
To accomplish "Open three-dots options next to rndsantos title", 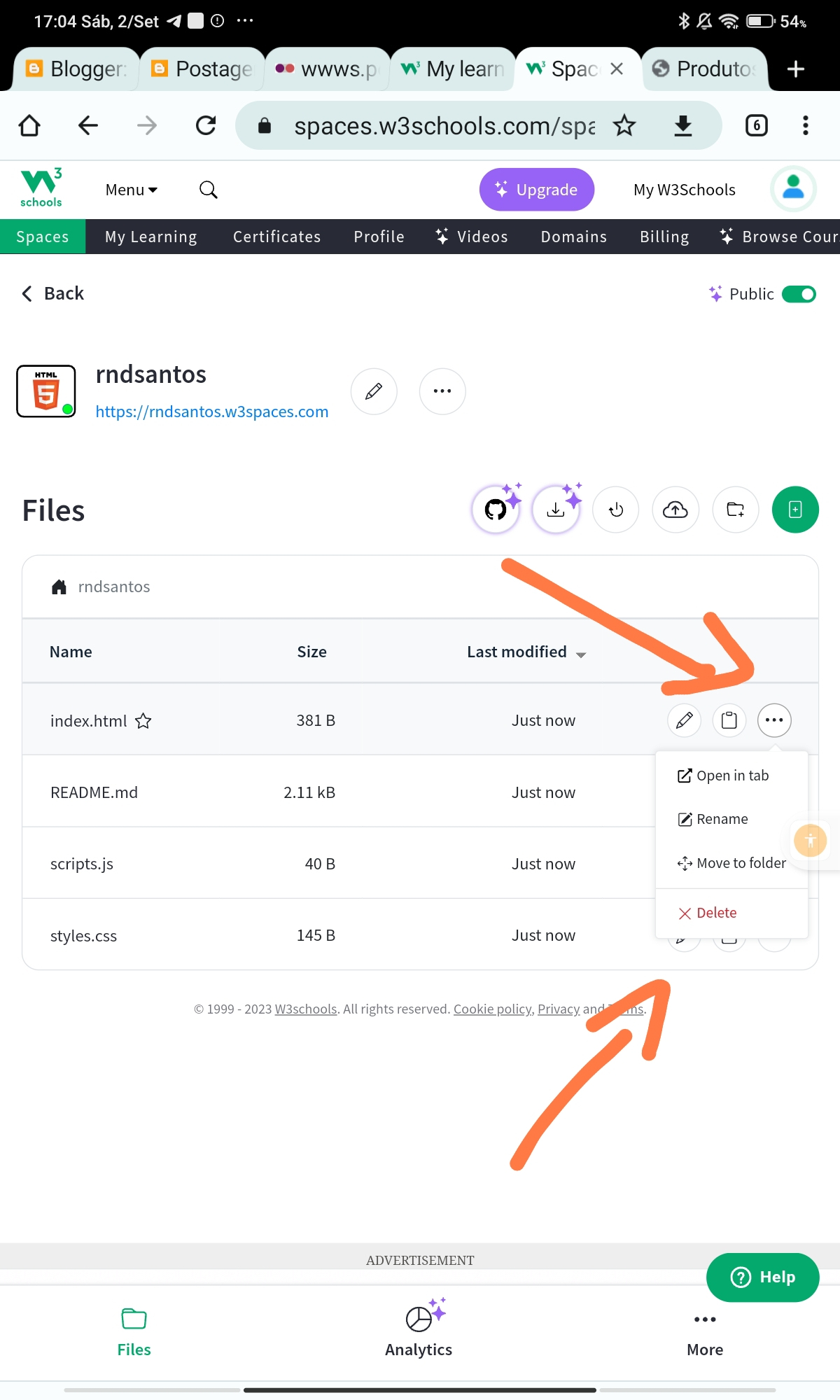I will (x=442, y=391).
